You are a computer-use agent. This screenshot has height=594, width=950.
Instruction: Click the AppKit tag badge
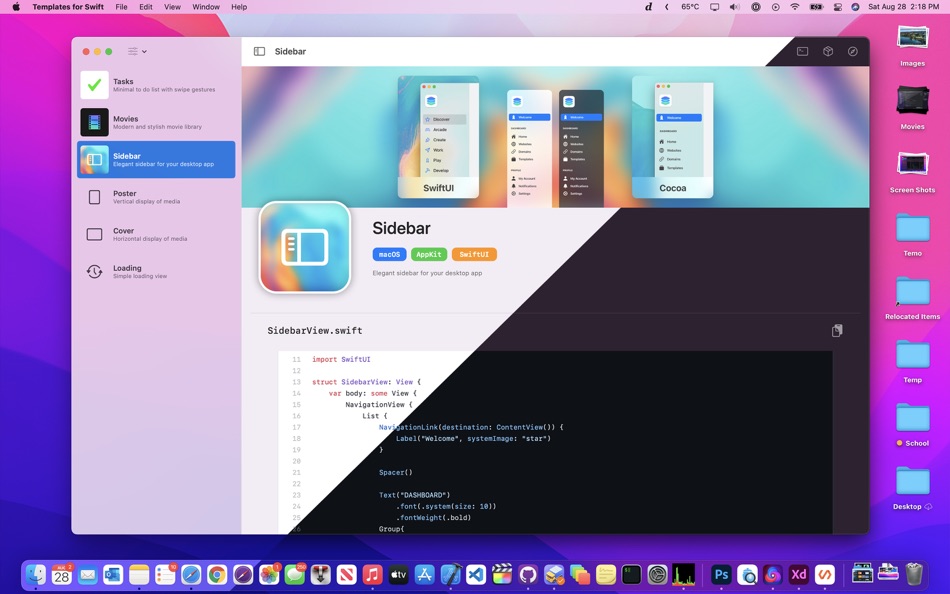(428, 255)
